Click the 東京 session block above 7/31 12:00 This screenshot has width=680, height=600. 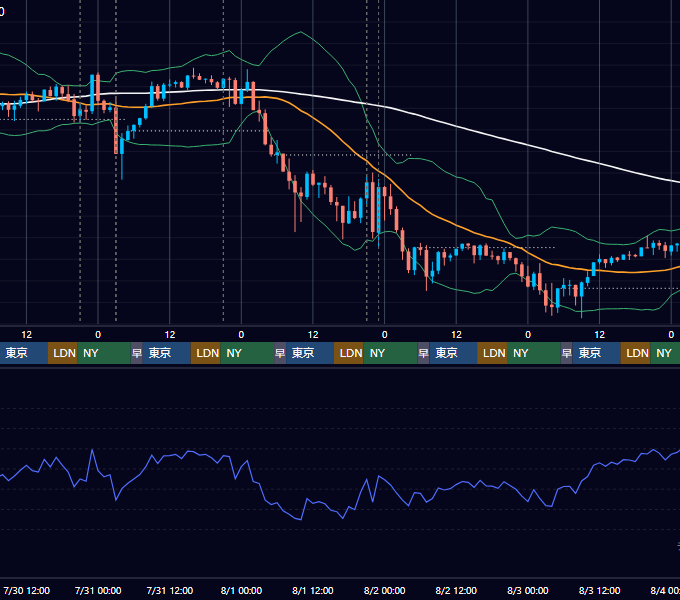pyautogui.click(x=167, y=353)
